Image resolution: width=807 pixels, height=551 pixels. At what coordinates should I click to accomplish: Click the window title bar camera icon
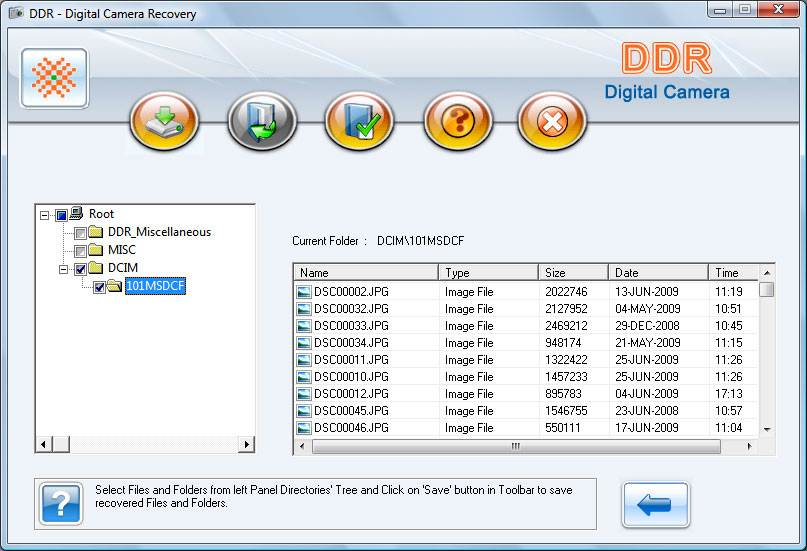click(x=16, y=13)
